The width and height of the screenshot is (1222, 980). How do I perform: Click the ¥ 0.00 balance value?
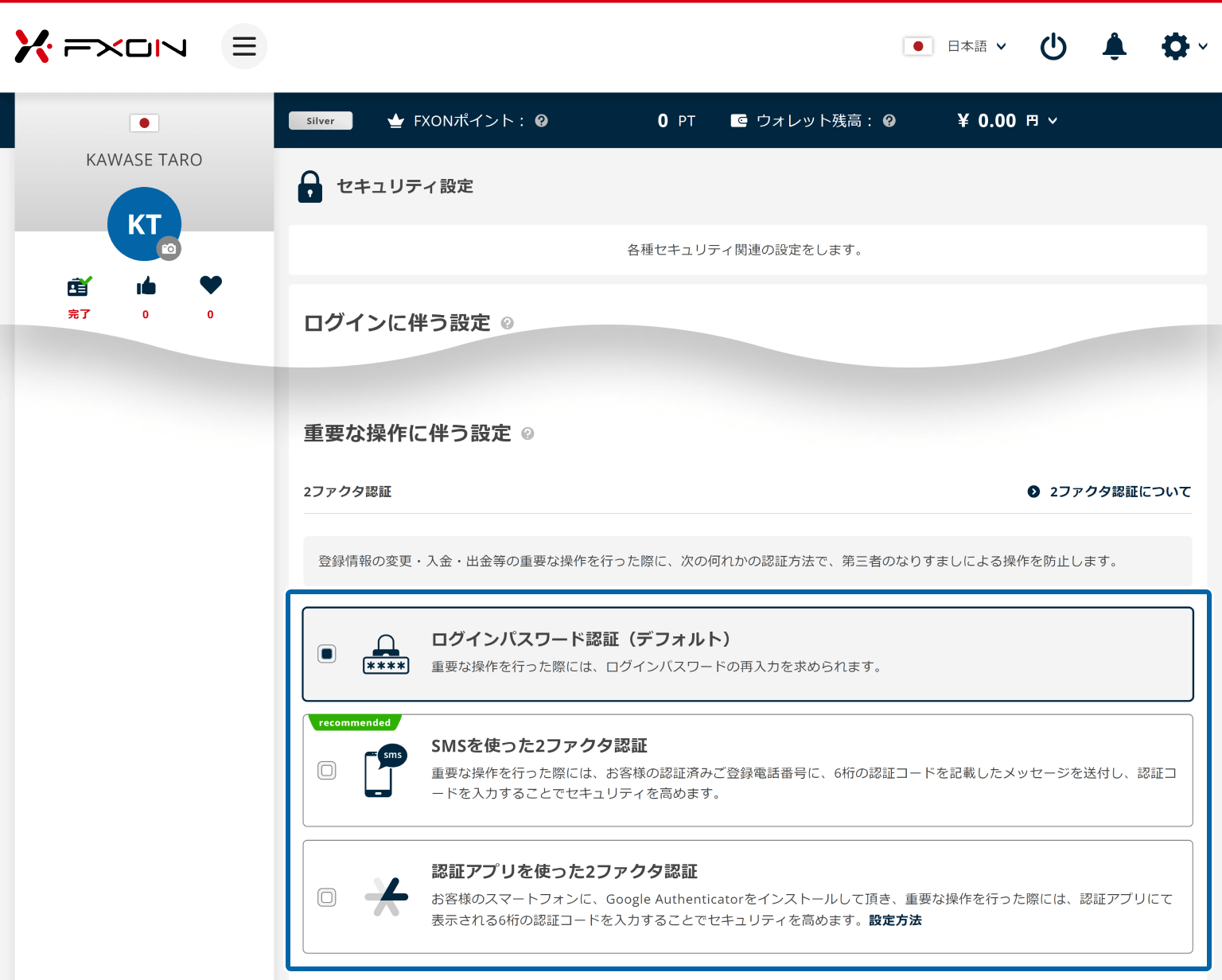click(x=987, y=121)
